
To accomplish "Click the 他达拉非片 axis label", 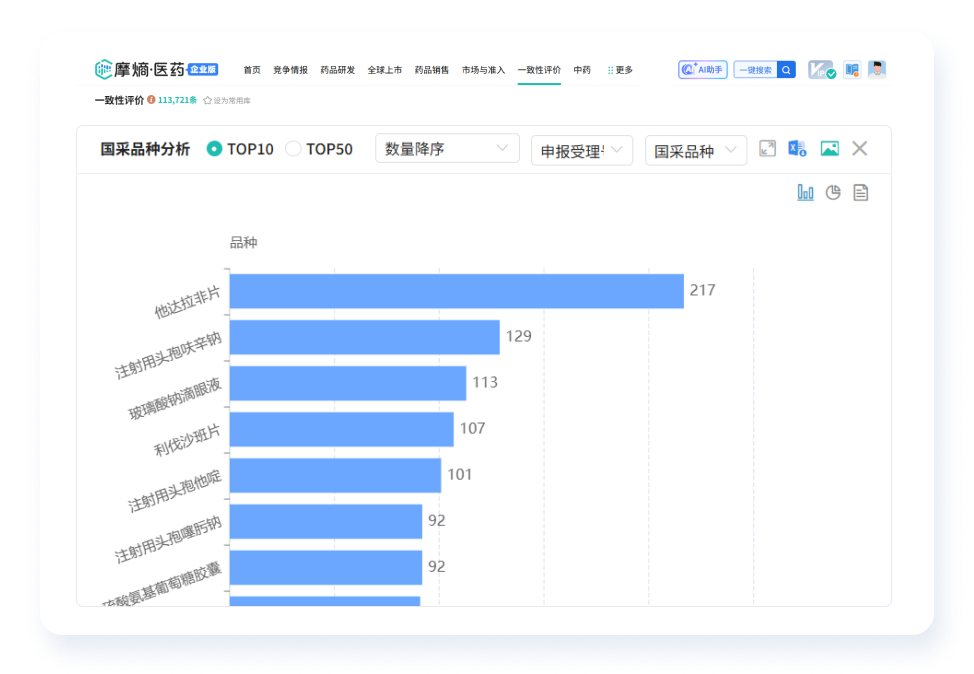I will tap(187, 302).
